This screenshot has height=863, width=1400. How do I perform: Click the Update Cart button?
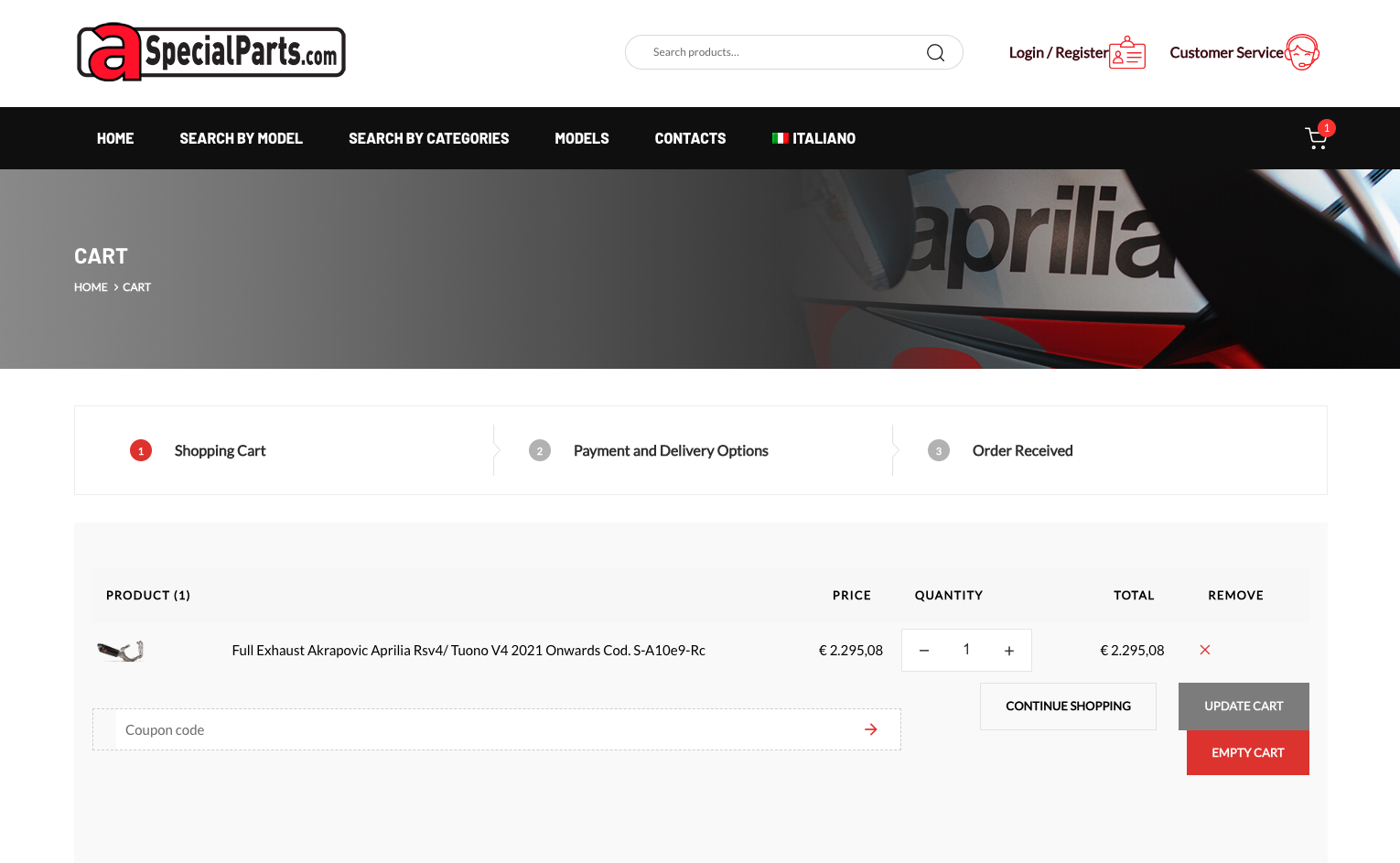click(1244, 706)
